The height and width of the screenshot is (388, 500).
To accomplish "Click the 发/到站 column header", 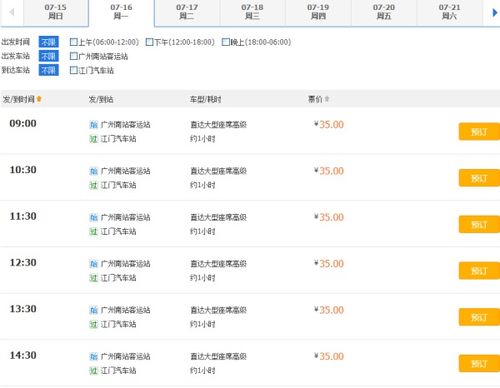I will [x=101, y=99].
